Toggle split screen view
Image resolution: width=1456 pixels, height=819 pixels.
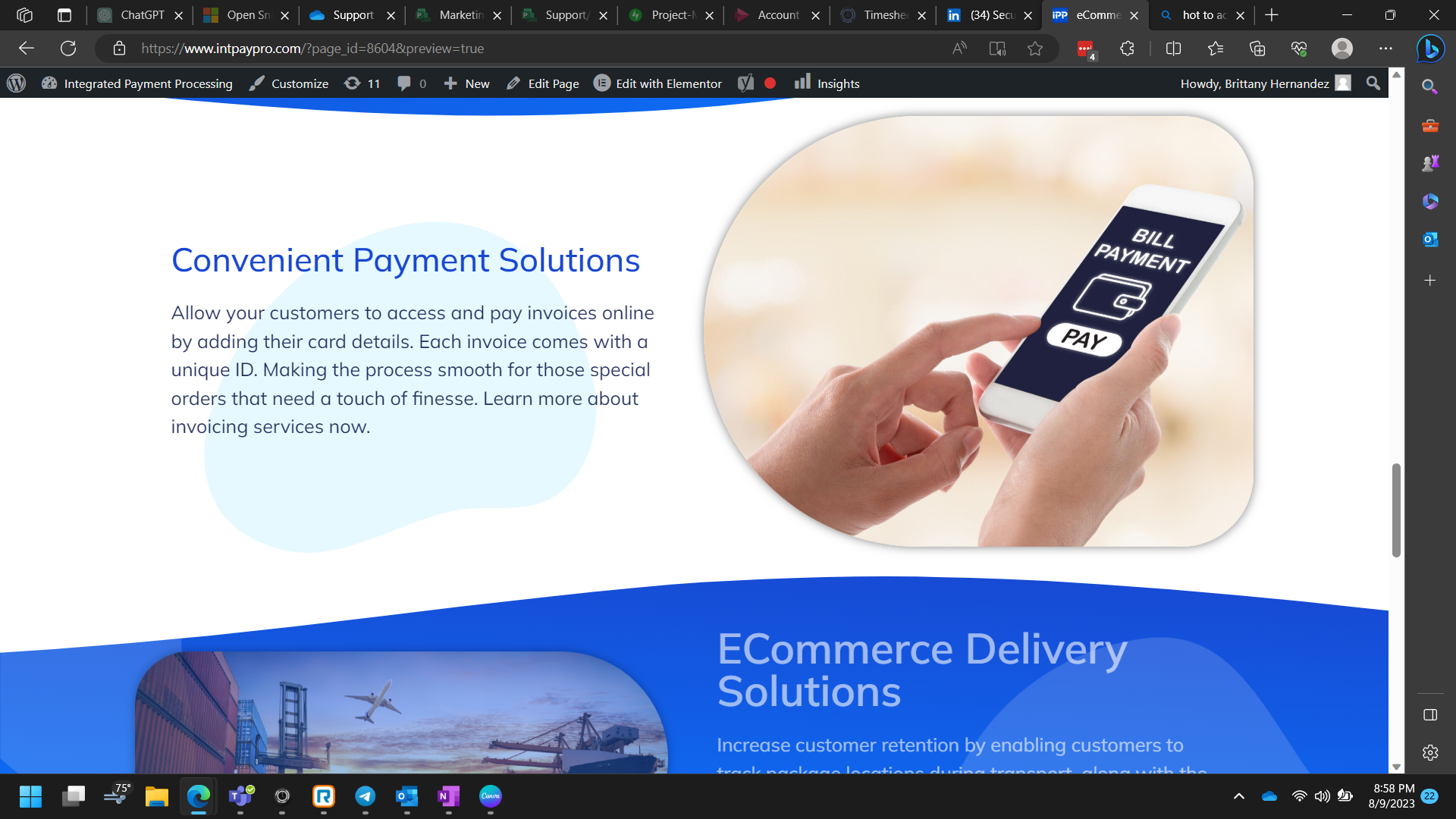(1173, 49)
